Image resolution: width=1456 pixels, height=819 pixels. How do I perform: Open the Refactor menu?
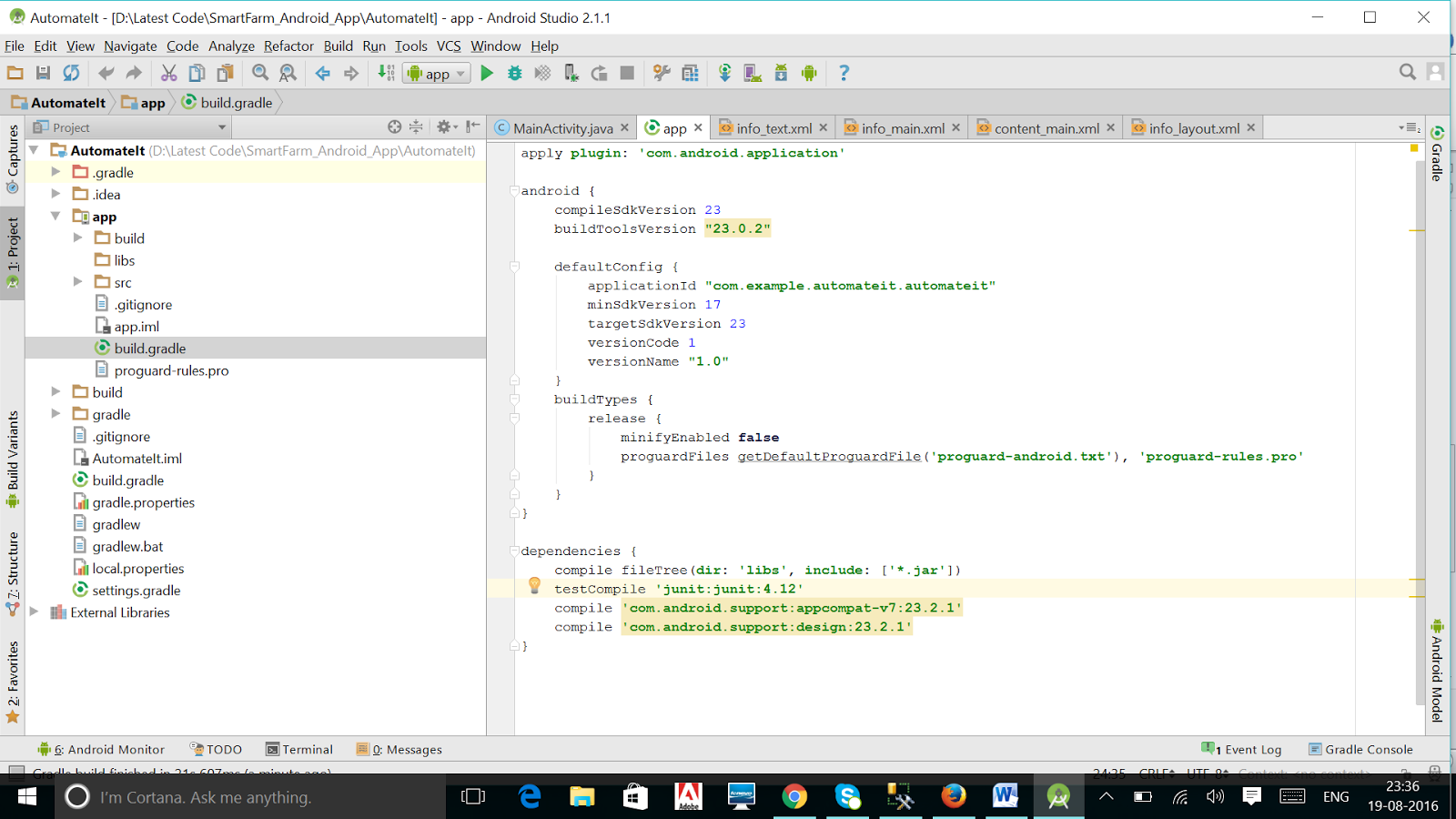288,45
